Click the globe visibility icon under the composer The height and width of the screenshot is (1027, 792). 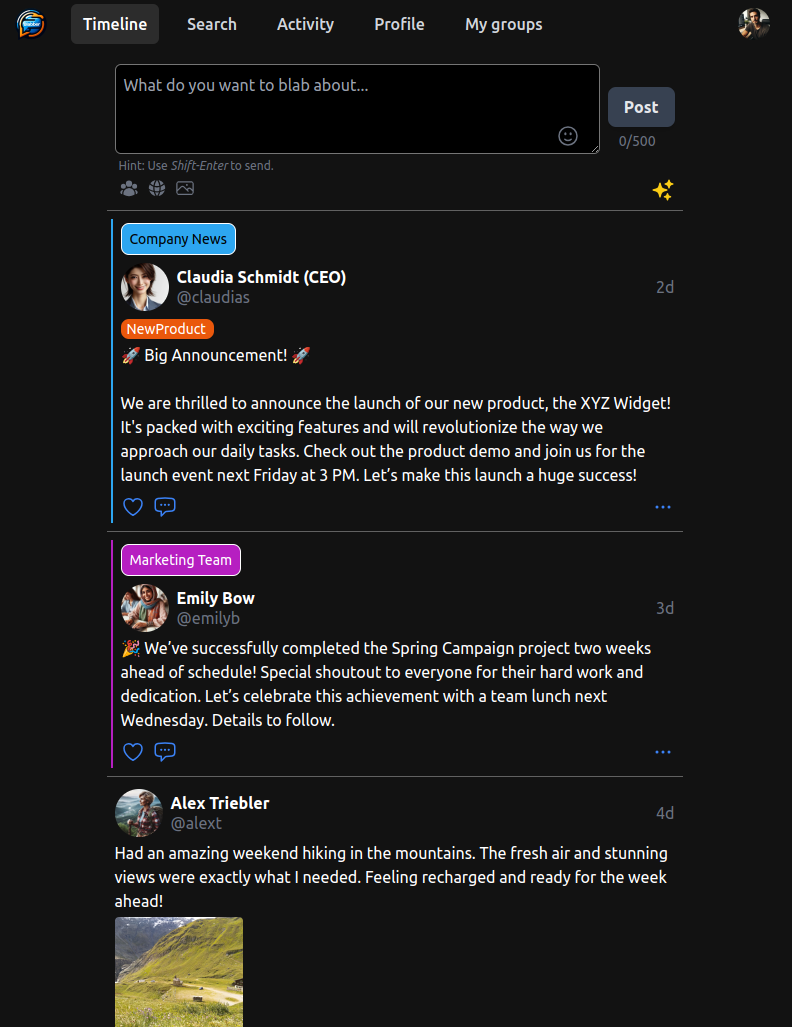(x=156, y=188)
